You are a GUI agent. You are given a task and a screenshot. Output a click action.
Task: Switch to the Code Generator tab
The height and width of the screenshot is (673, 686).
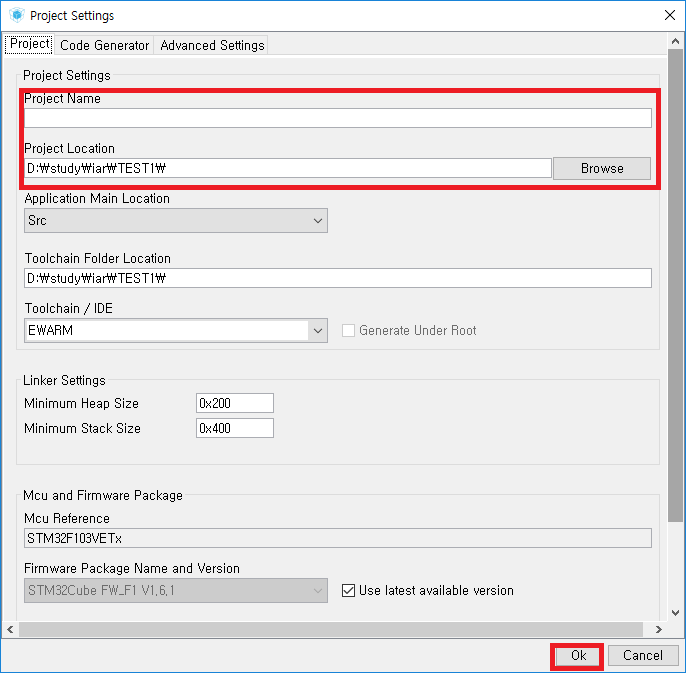click(105, 45)
